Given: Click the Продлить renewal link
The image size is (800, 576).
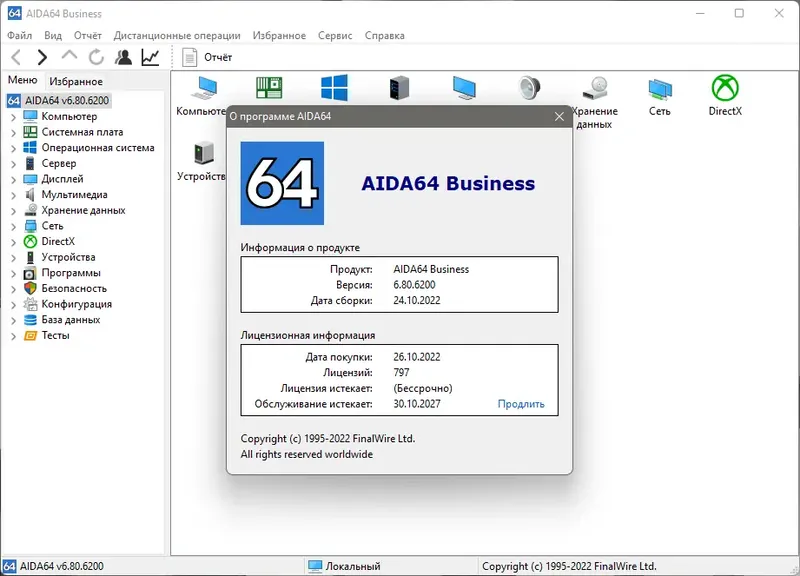Looking at the screenshot, I should tap(521, 404).
